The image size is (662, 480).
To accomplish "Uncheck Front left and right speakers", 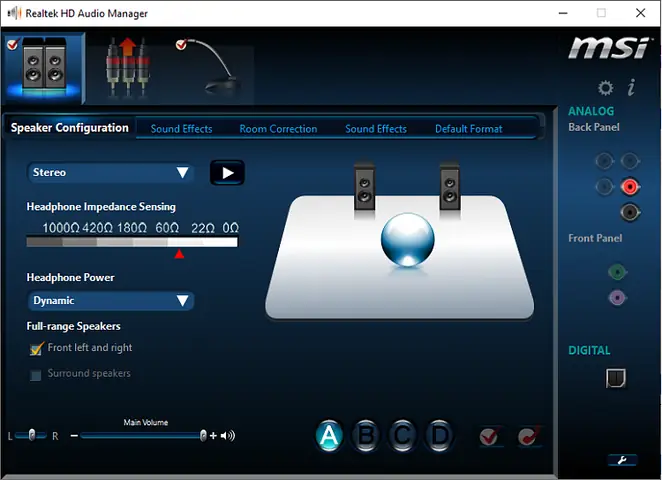I will (36, 349).
